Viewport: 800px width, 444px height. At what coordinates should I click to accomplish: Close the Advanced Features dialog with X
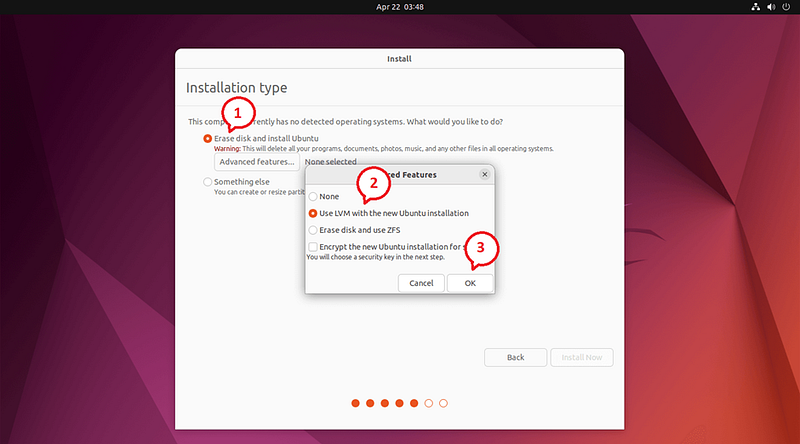coord(485,175)
